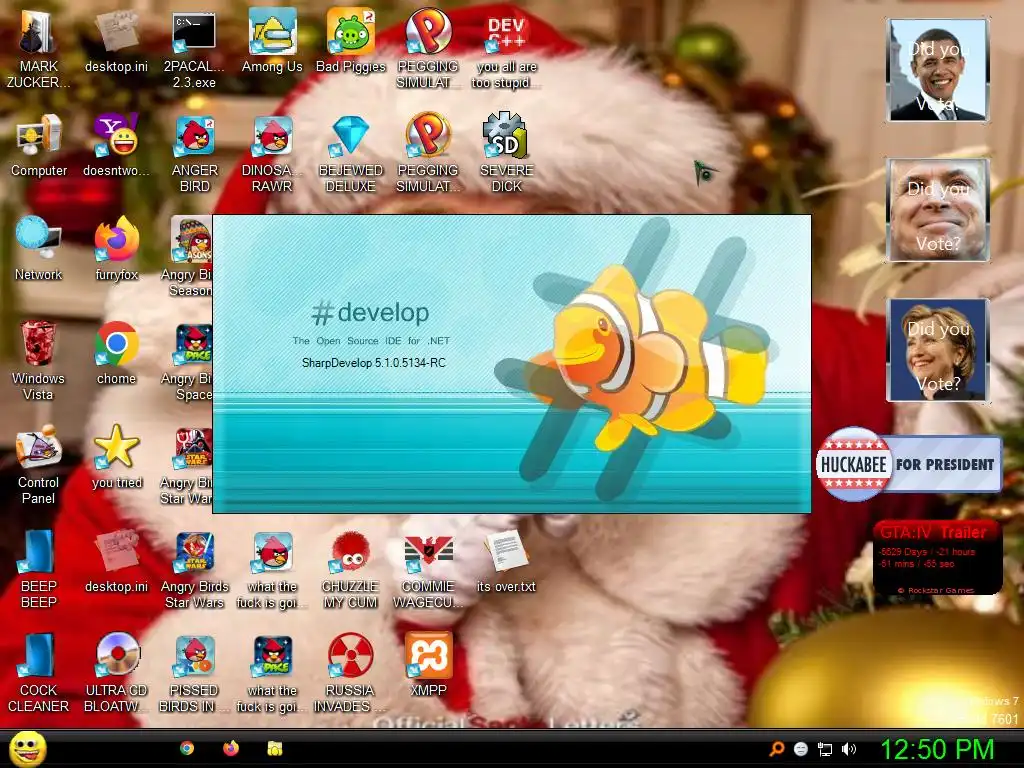This screenshot has height=768, width=1024.
Task: Open the network status tray icon
Action: coord(825,749)
